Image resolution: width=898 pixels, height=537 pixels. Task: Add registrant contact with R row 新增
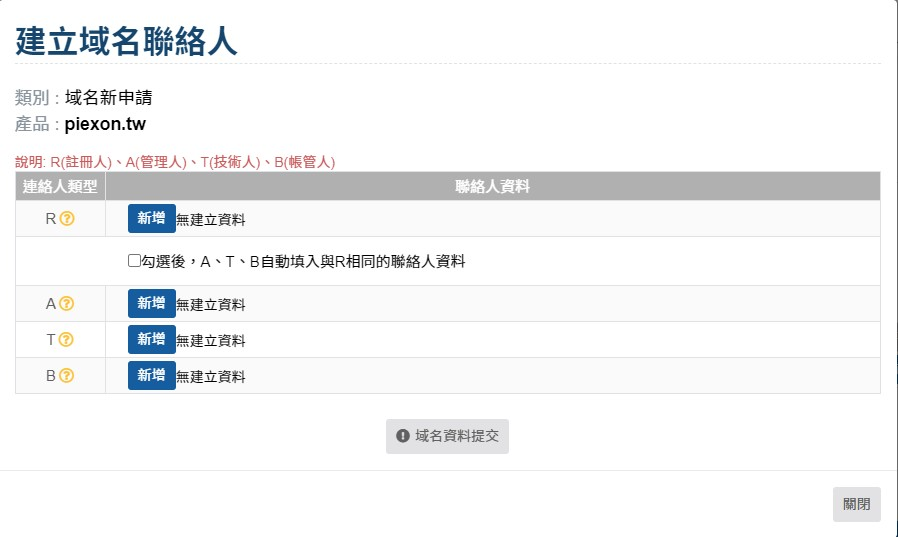click(152, 219)
